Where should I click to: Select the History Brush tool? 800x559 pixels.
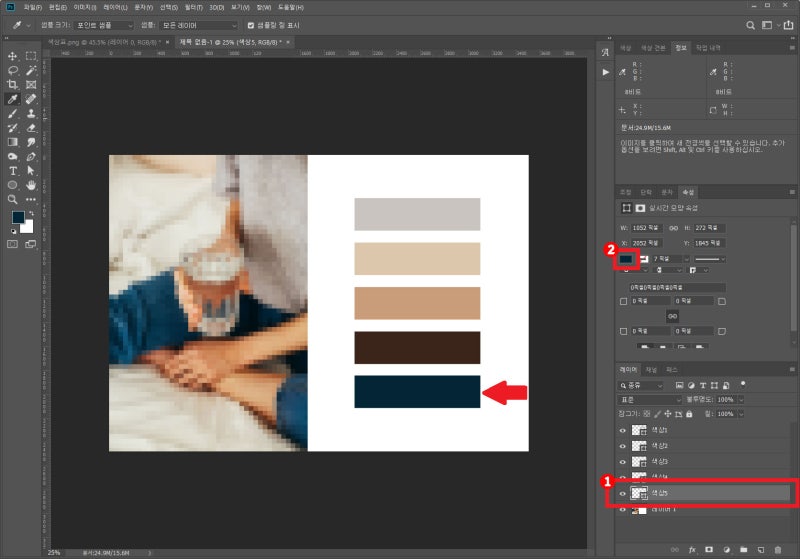(x=13, y=128)
